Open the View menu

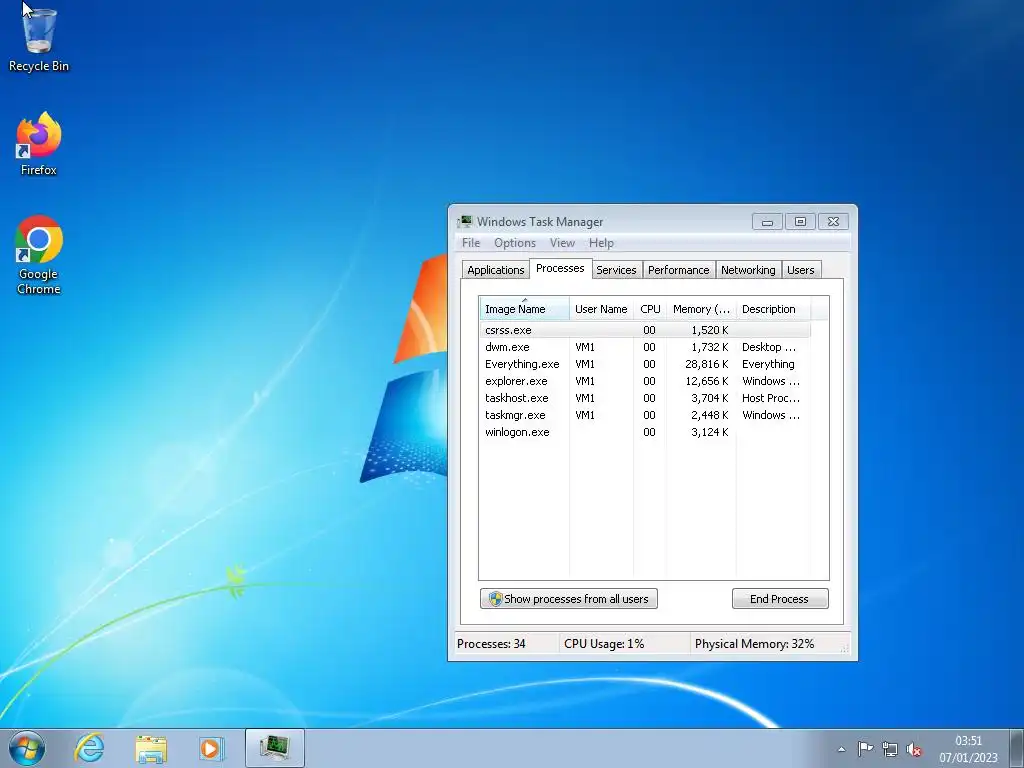tap(562, 243)
